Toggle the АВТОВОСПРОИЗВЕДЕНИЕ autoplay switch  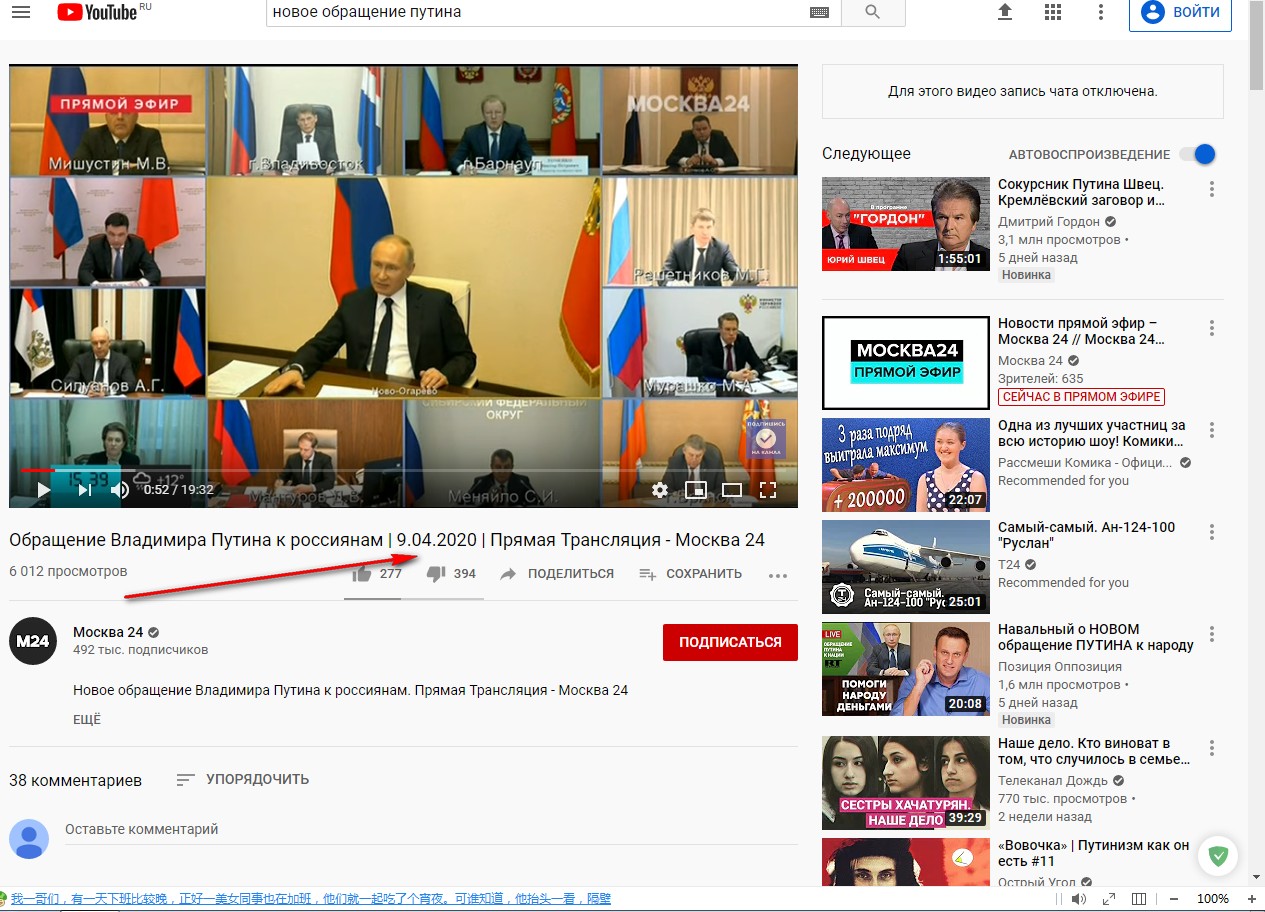coord(1197,154)
